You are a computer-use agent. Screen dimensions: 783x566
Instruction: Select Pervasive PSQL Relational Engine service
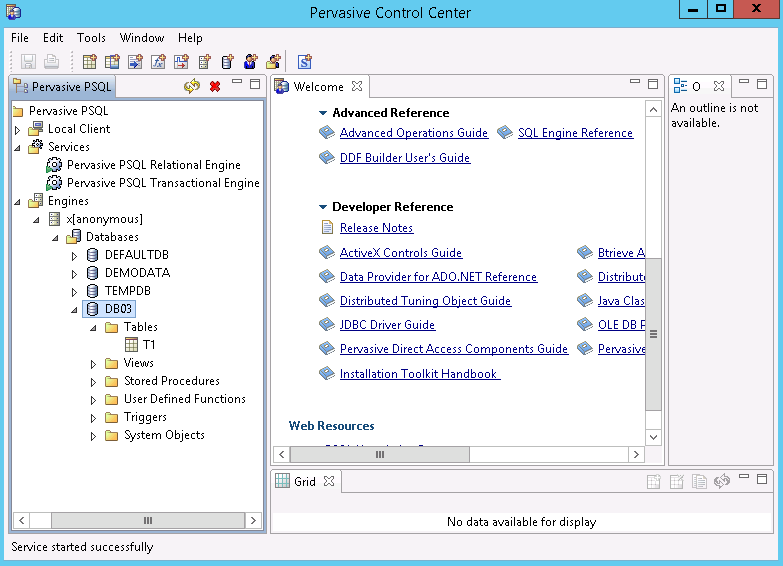(153, 165)
